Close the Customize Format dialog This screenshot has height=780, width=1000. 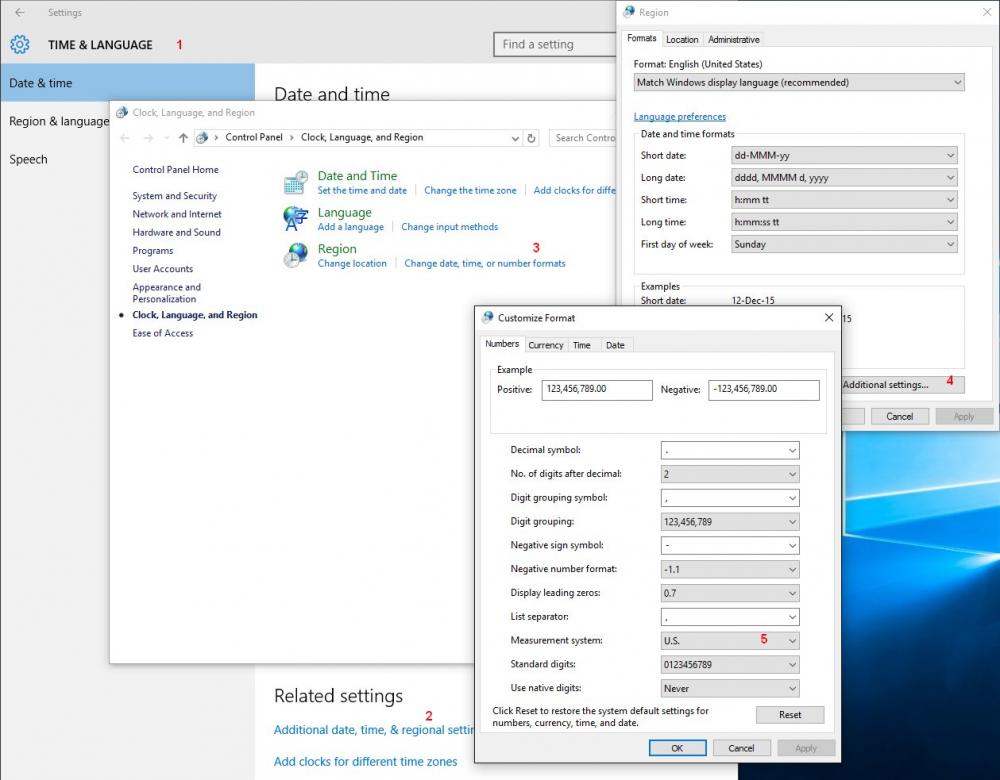828,318
